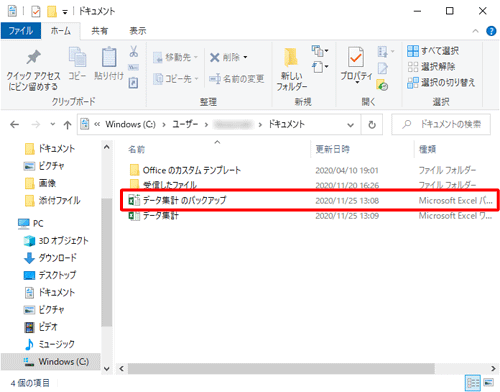Click Select none (選択解除)
Screen dimensions: 500x392
point(431,67)
